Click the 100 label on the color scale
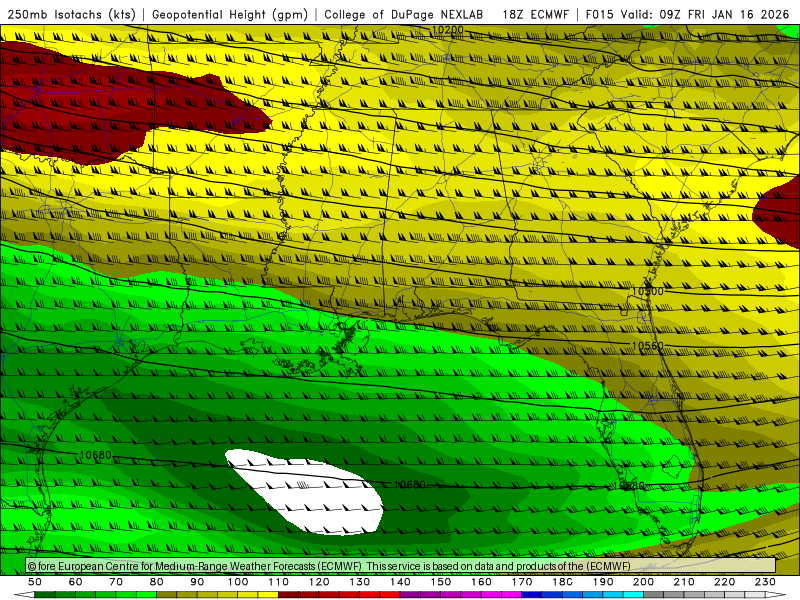The width and height of the screenshot is (800, 600). coord(238,582)
